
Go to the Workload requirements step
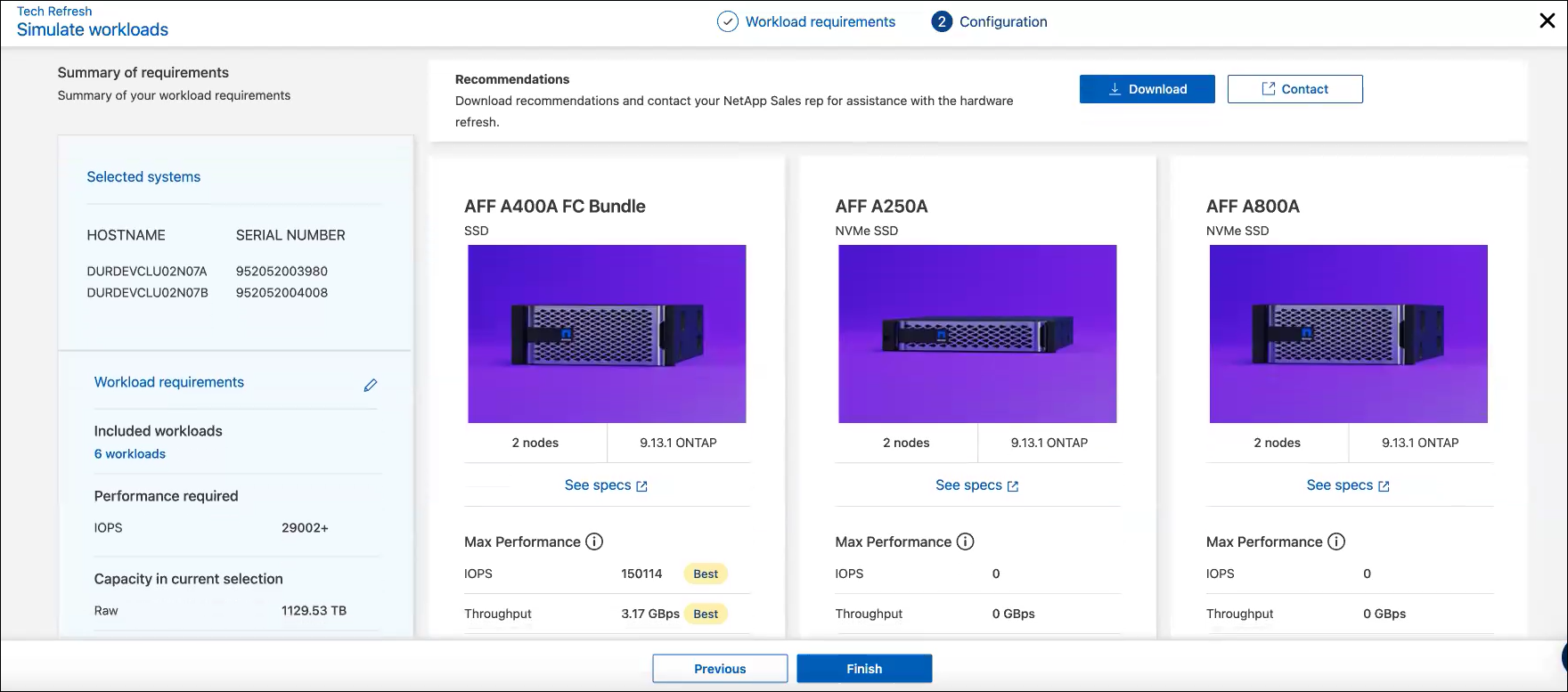point(820,22)
